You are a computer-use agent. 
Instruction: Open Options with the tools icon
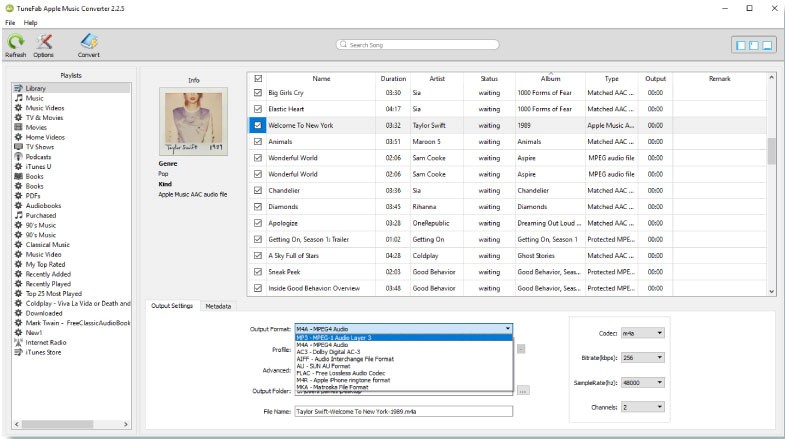pos(43,43)
